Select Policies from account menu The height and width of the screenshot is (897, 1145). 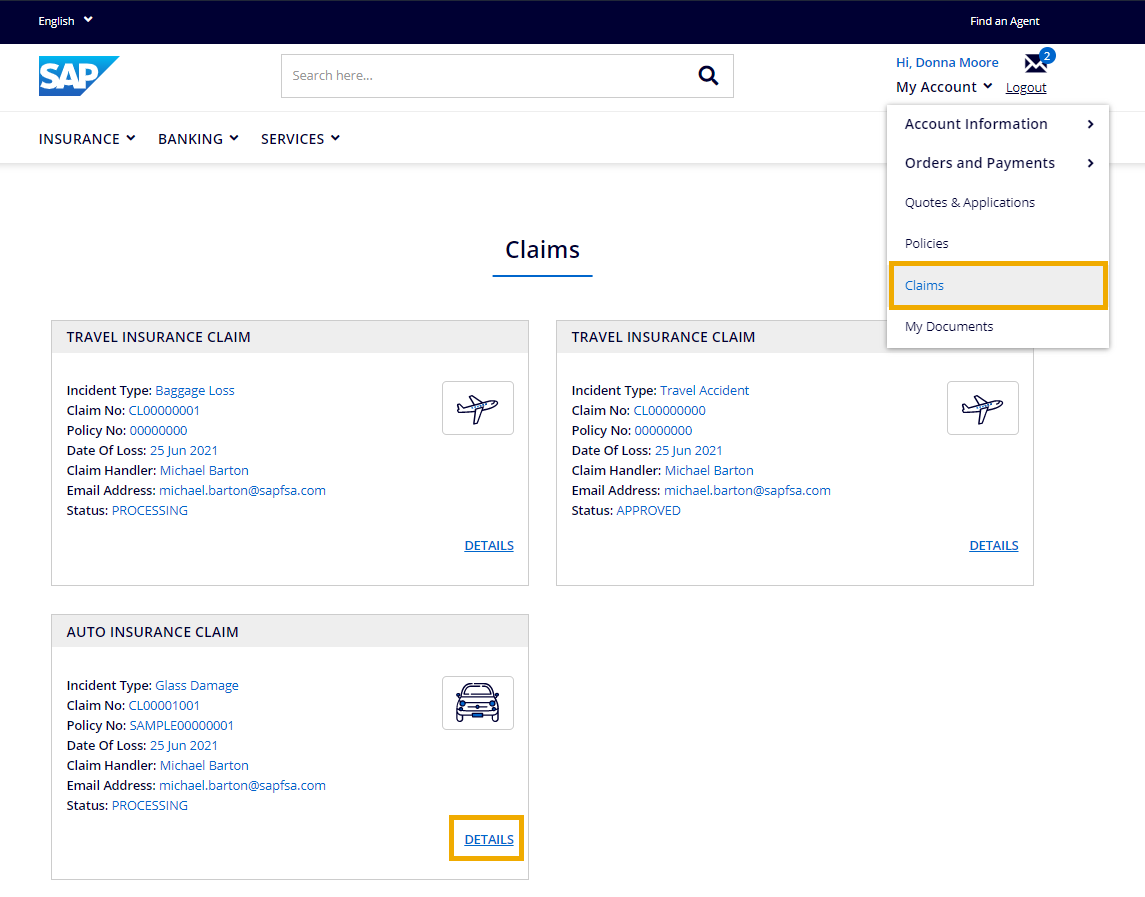[926, 243]
